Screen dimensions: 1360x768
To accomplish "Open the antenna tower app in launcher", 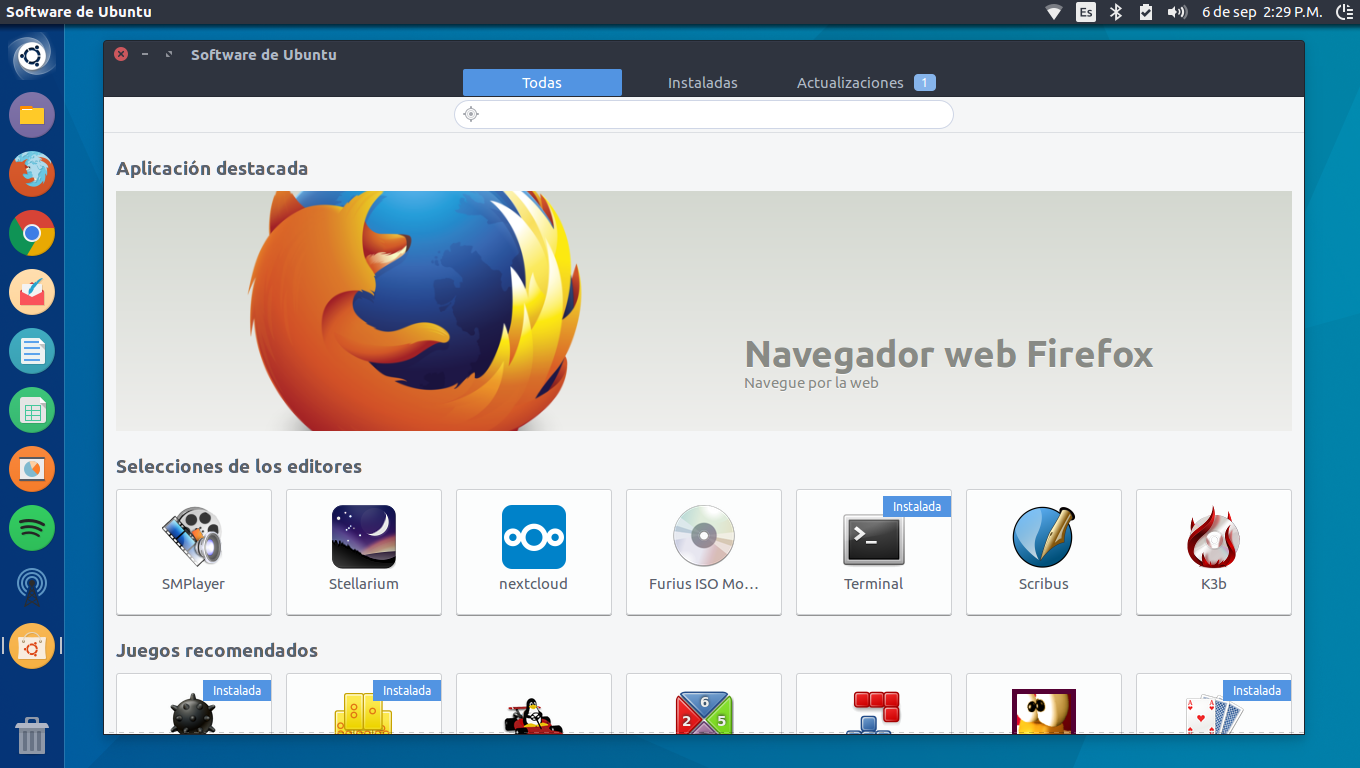I will click(x=32, y=587).
